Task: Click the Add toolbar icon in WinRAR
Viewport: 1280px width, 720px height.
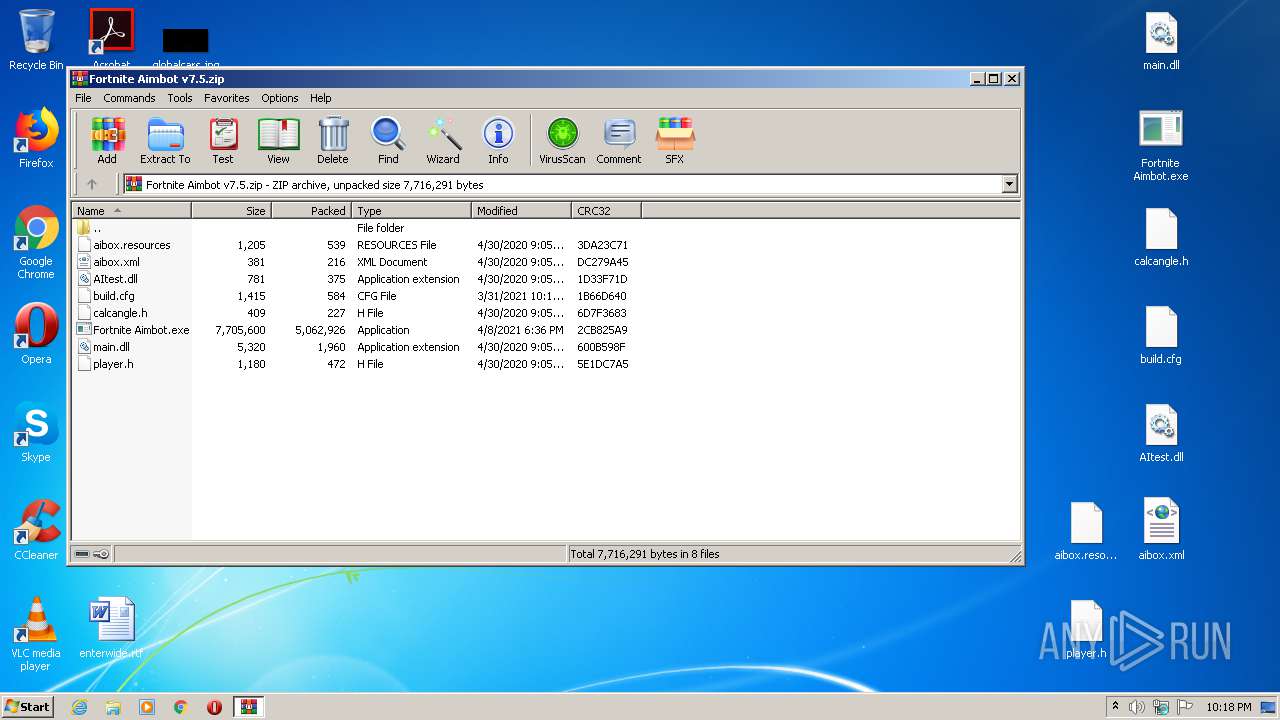Action: tap(107, 140)
